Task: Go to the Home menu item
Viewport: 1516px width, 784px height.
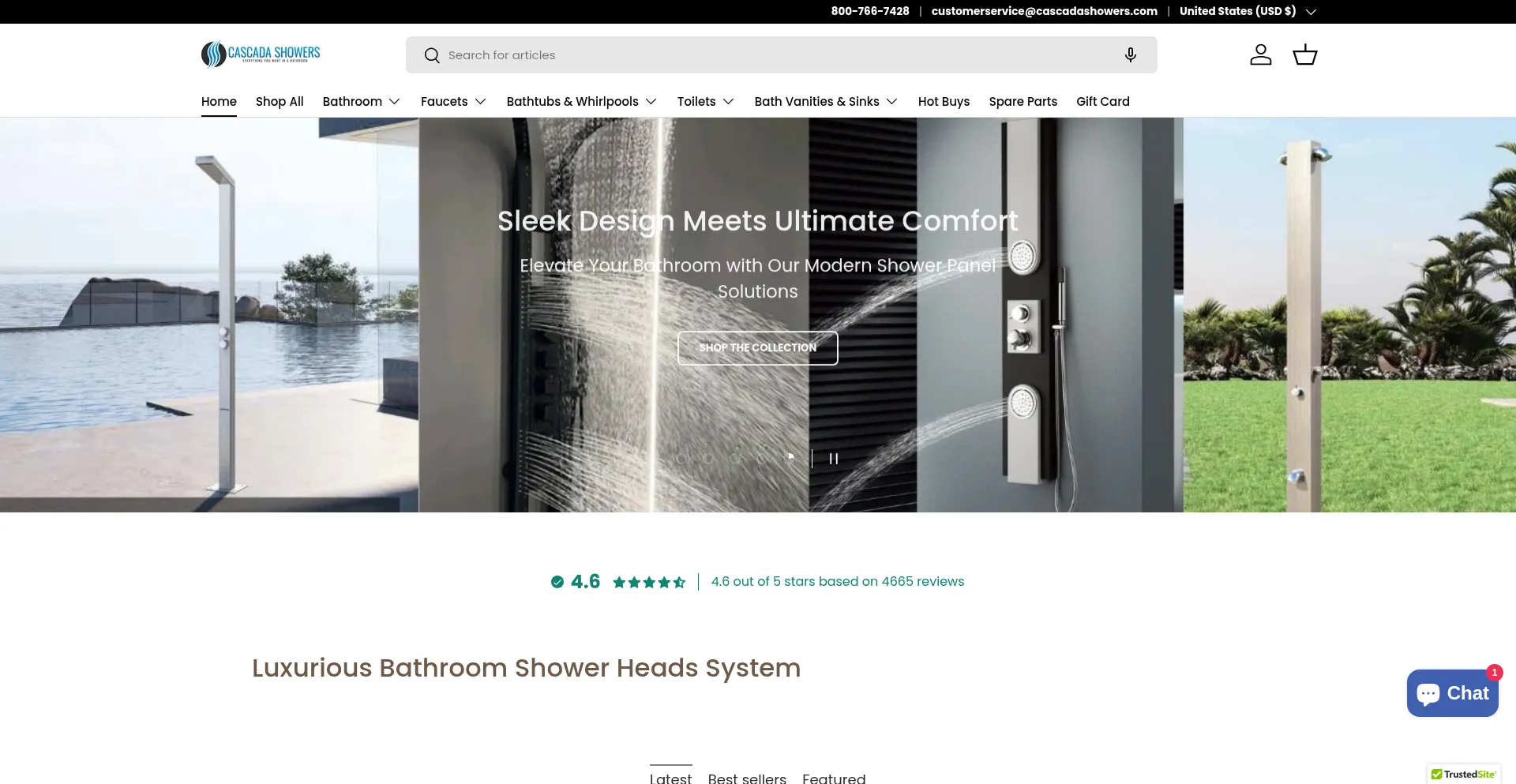Action: [x=219, y=101]
